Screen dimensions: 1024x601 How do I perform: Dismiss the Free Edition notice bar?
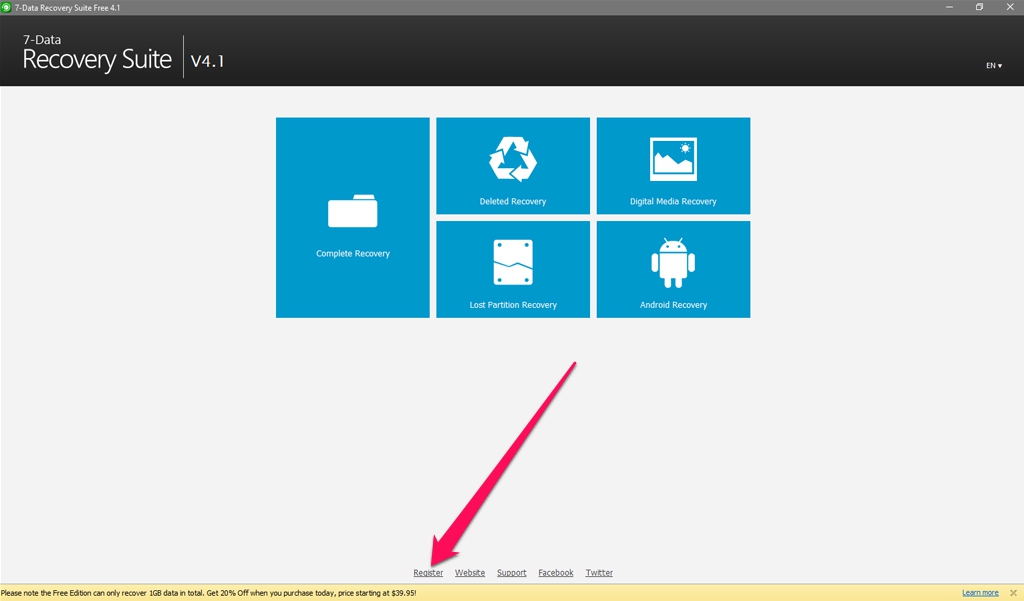(1013, 593)
